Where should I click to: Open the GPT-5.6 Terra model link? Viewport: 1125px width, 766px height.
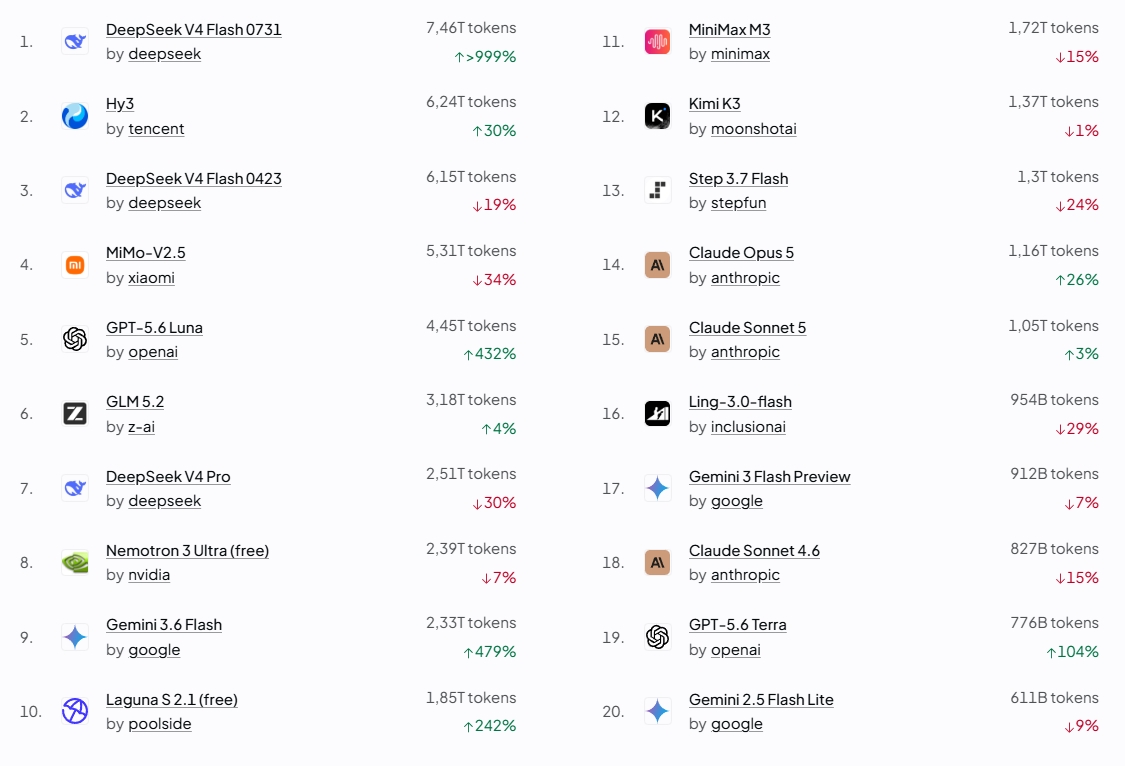click(738, 625)
